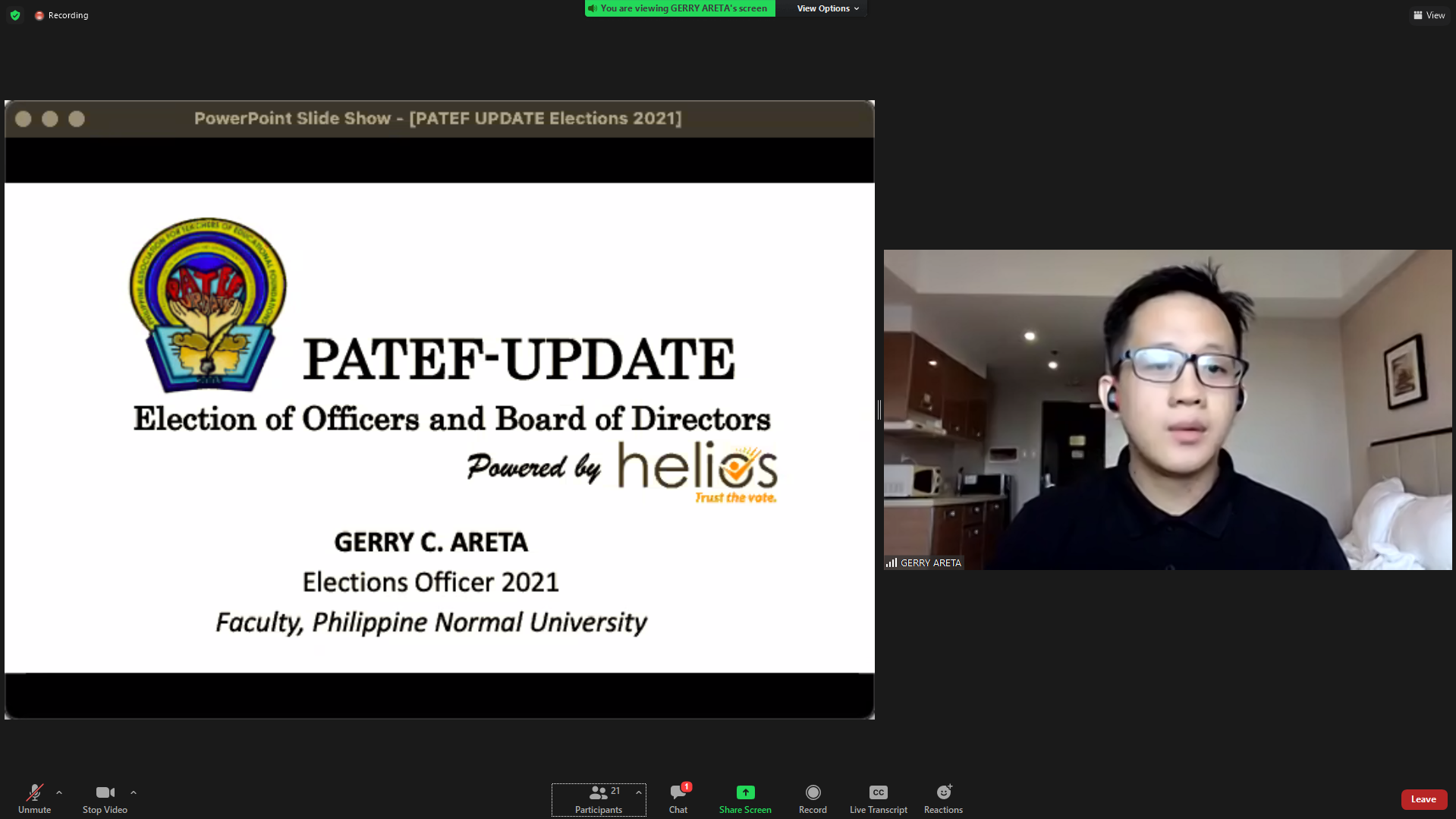Leave the meeting
The image size is (1456, 819).
[1423, 799]
